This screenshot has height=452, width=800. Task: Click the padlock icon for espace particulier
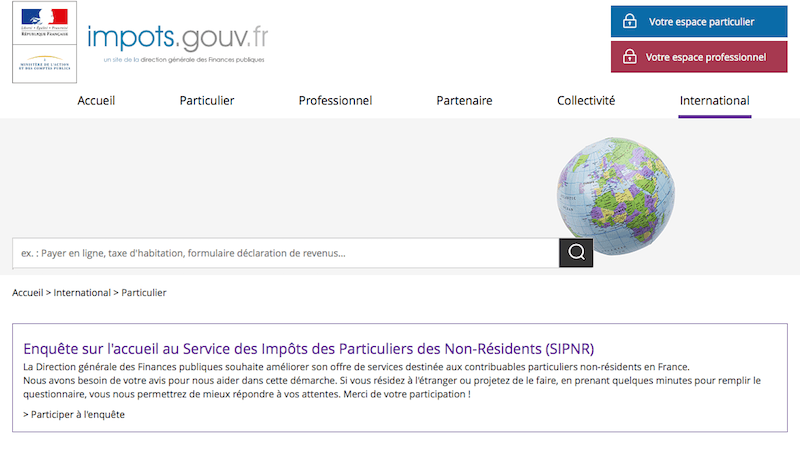(x=629, y=21)
